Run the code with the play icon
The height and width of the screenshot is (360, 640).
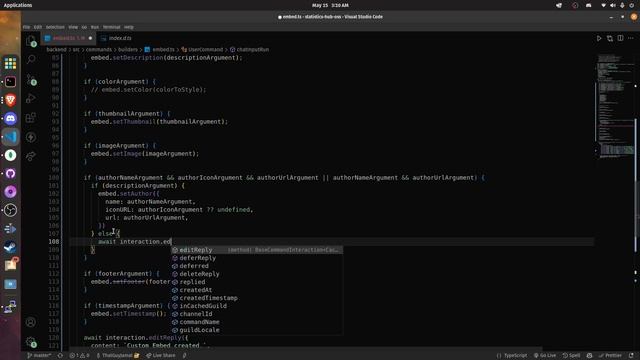[599, 38]
